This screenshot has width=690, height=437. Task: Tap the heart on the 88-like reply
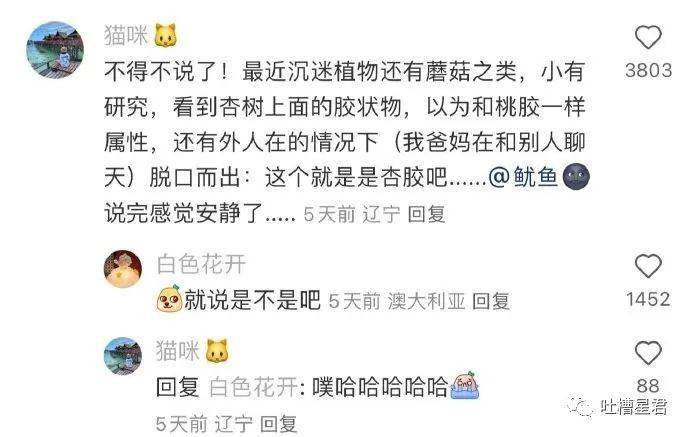648,353
